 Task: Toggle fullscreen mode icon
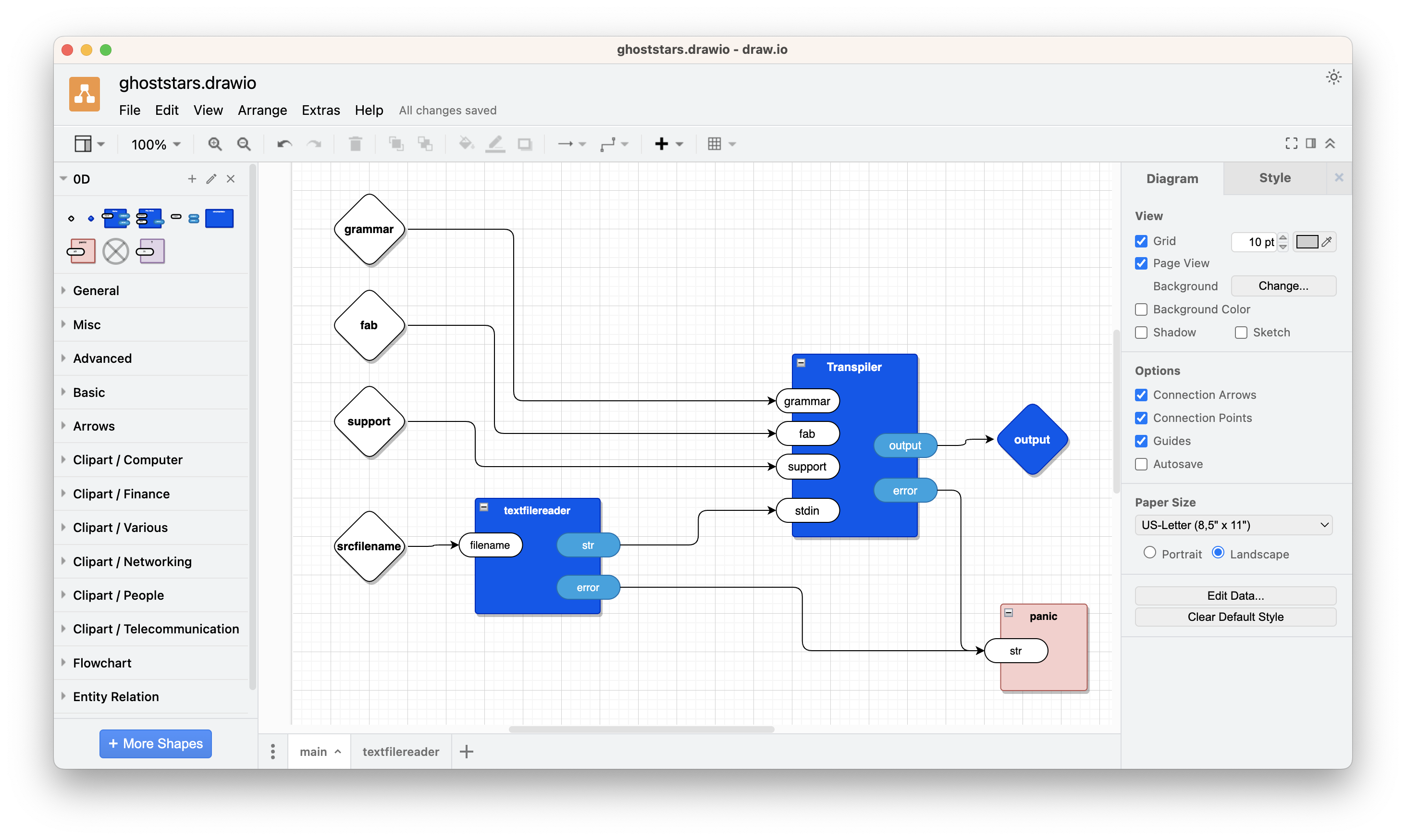(x=1291, y=143)
